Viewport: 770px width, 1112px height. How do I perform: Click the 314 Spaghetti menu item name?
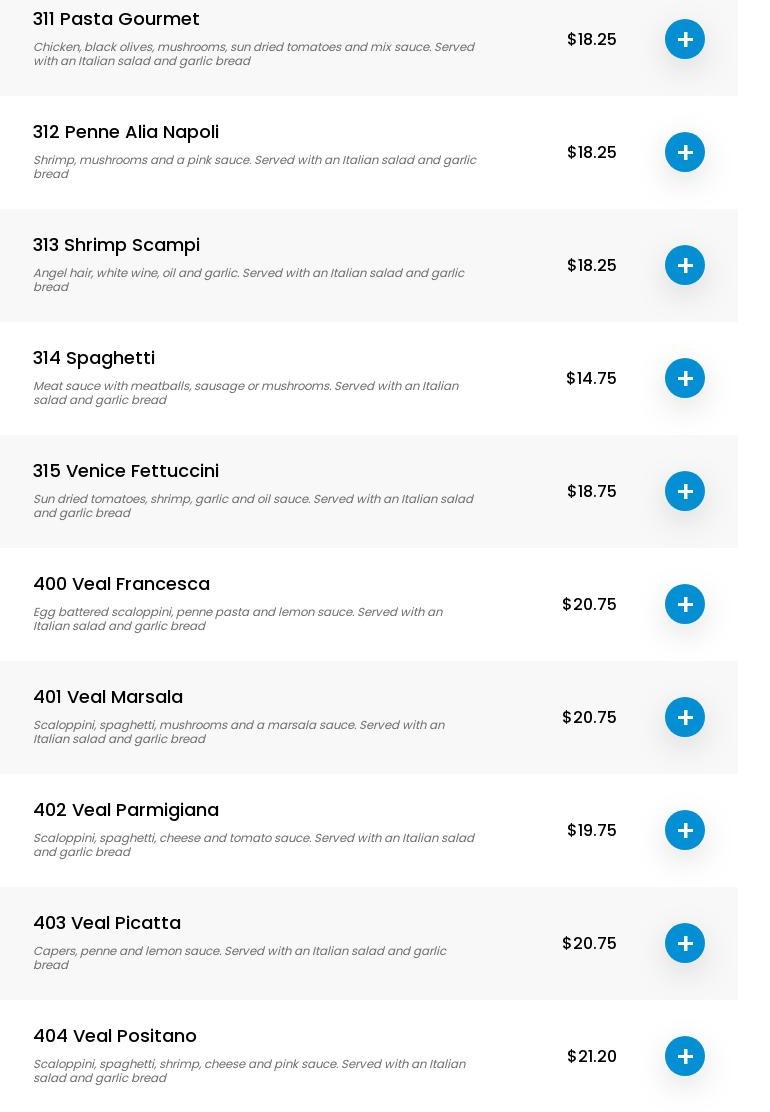pos(94,358)
